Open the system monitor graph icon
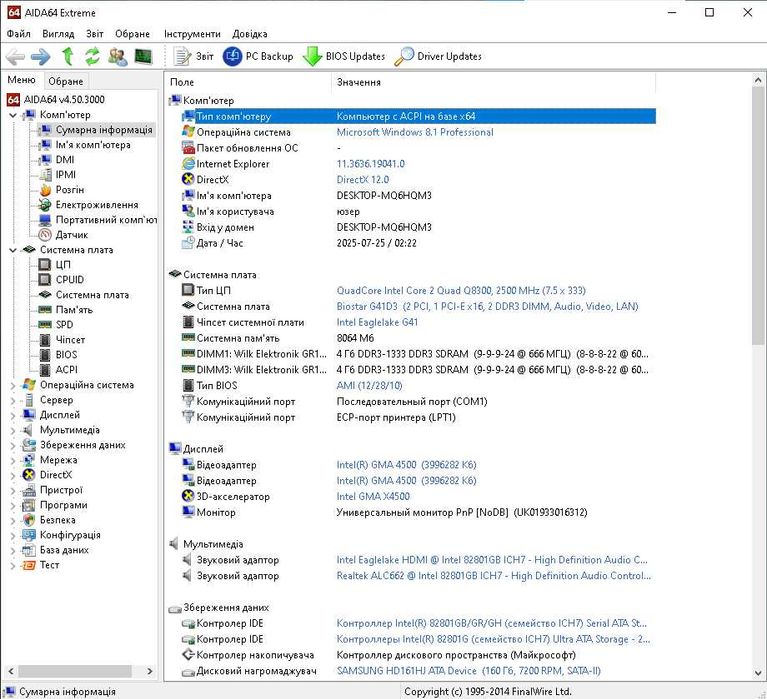767x699 pixels. click(x=143, y=56)
